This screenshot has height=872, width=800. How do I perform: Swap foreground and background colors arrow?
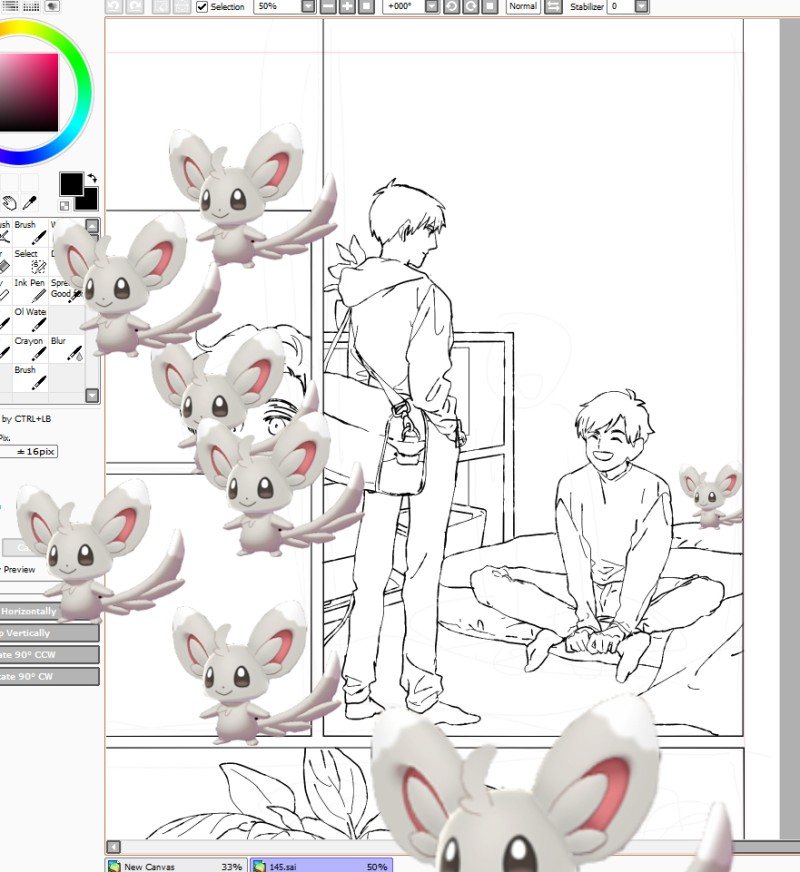click(92, 178)
